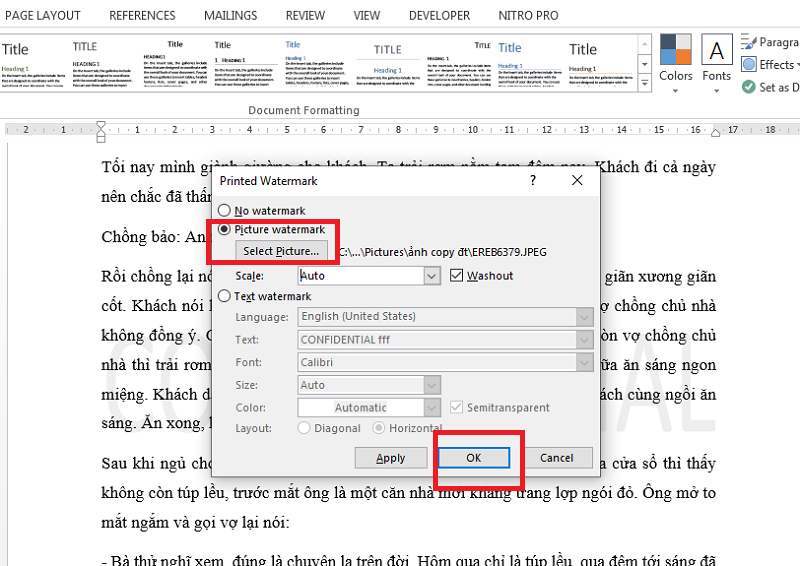The width and height of the screenshot is (800, 566).
Task: Apply the centered TITLE with blue heading set
Action: click(388, 64)
